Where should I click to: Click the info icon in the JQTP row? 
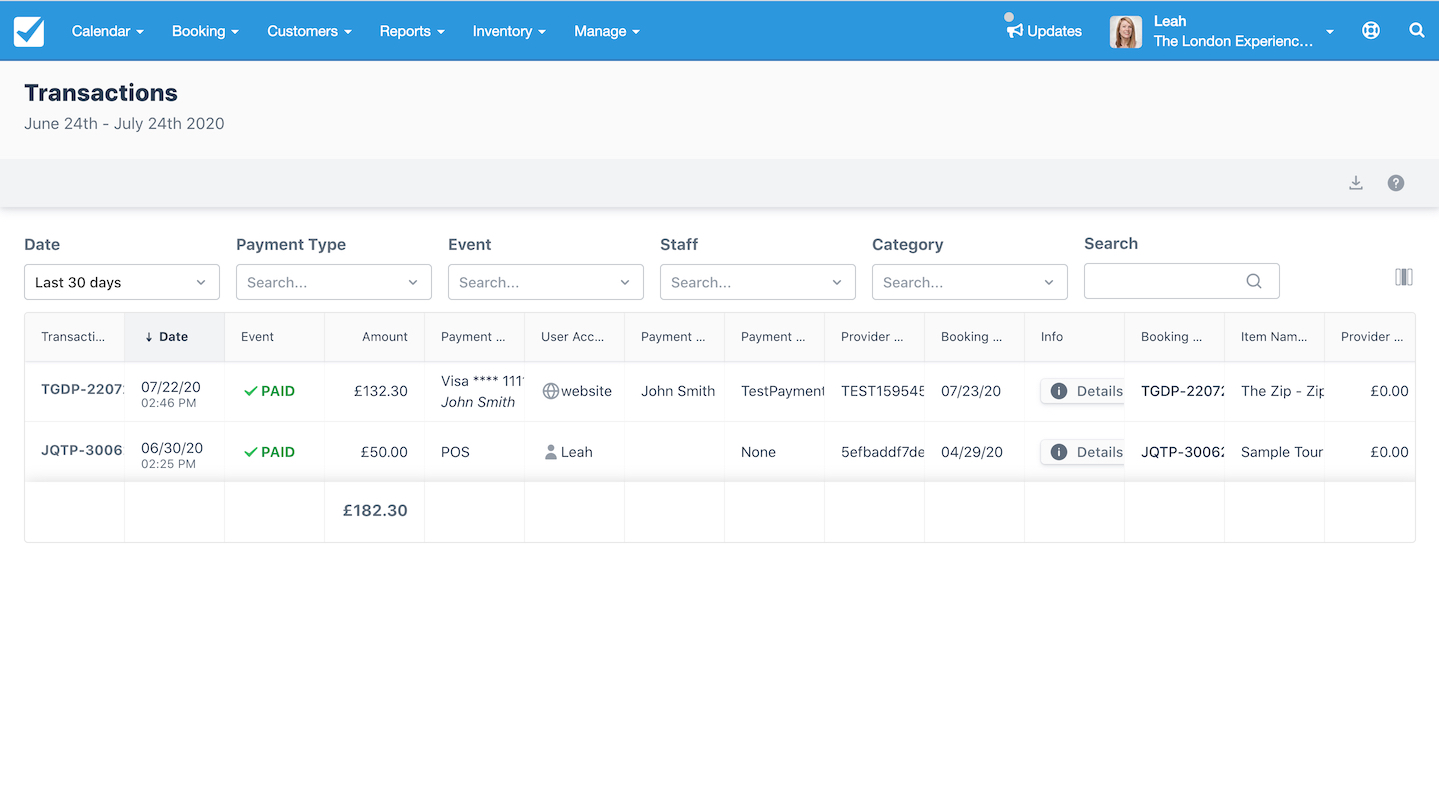1059,452
